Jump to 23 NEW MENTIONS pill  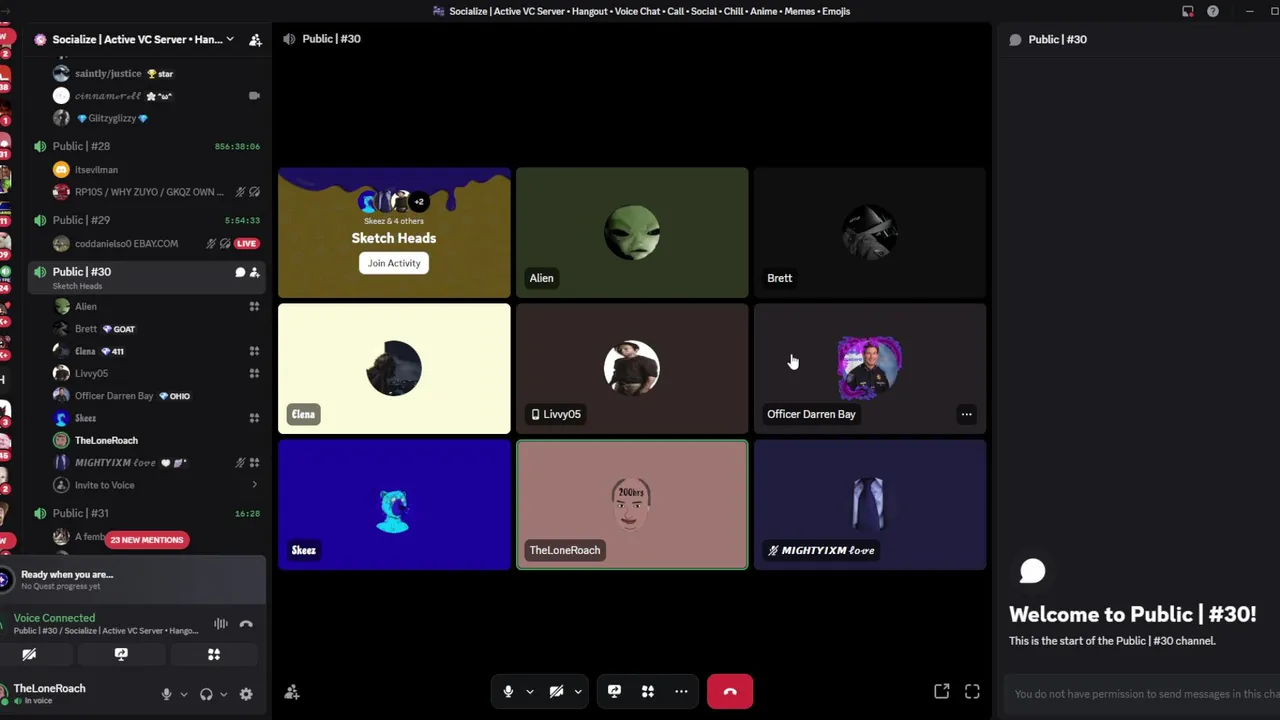click(x=147, y=540)
